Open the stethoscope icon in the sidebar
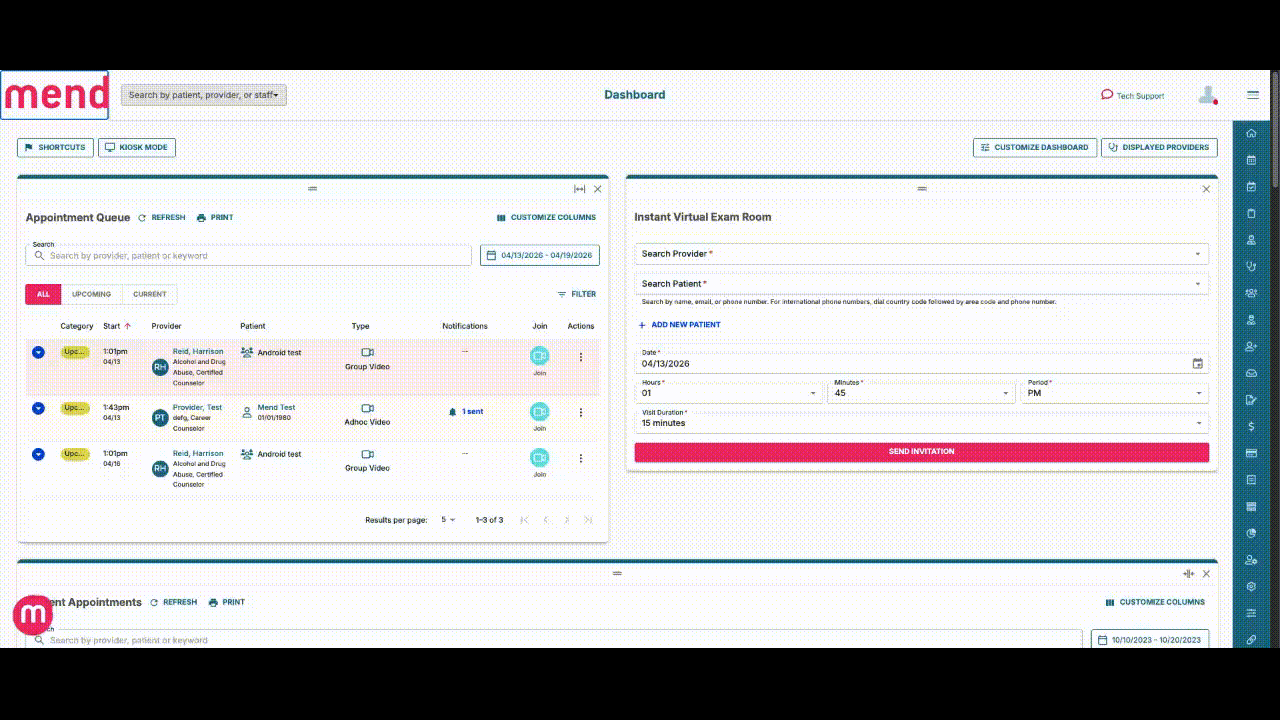This screenshot has height=720, width=1280. pos(1251,266)
